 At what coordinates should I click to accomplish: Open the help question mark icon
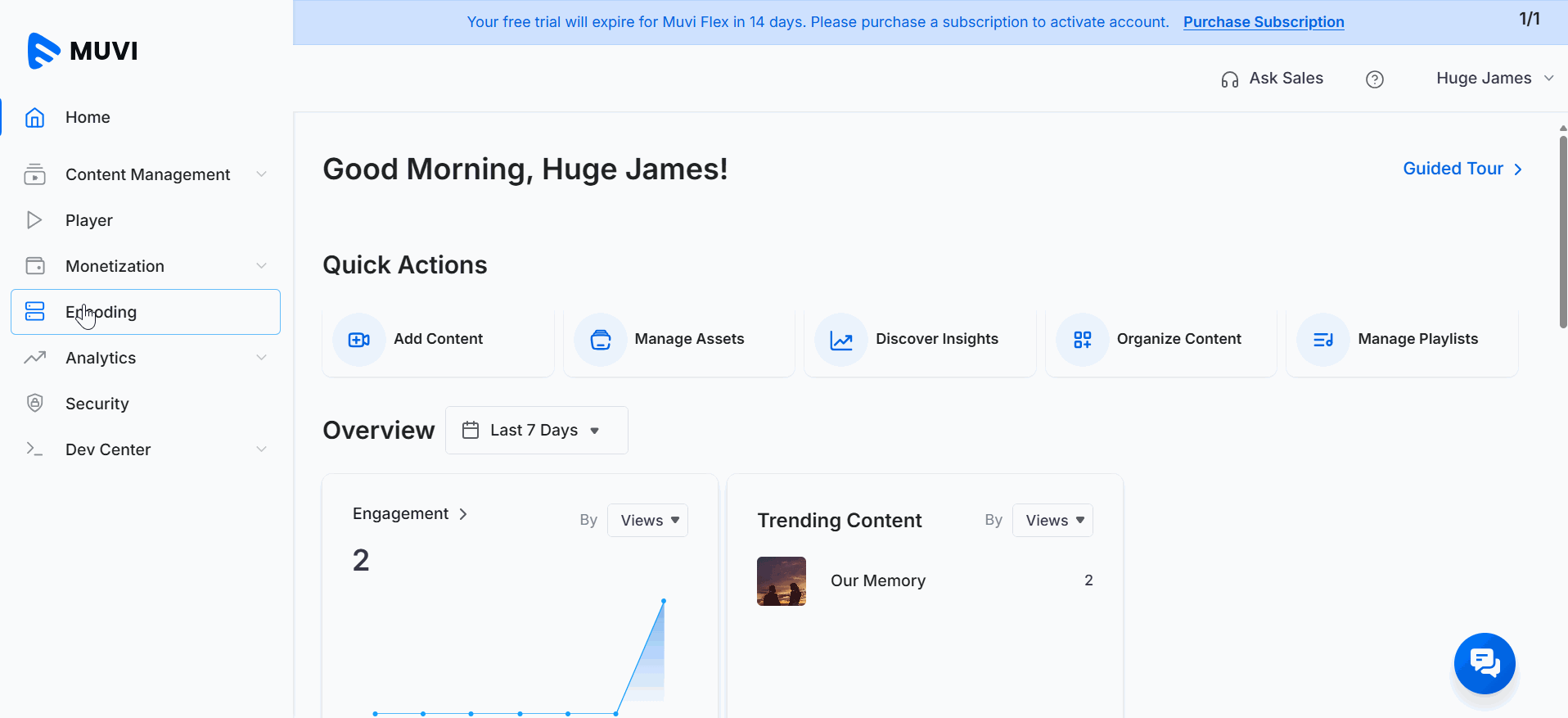click(x=1374, y=79)
